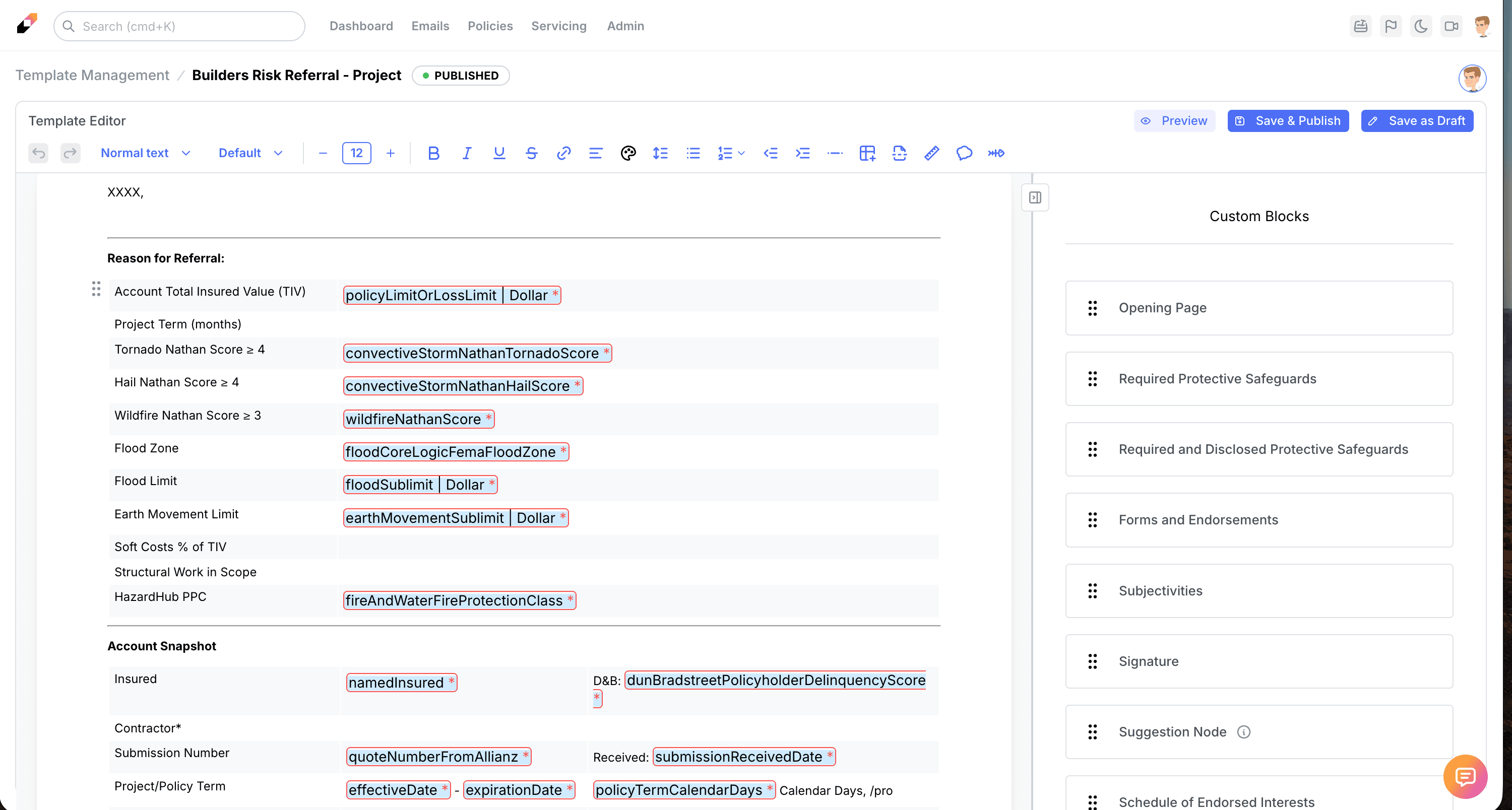Viewport: 1512px width, 810px height.
Task: Click the video camera icon in header
Action: click(1452, 26)
